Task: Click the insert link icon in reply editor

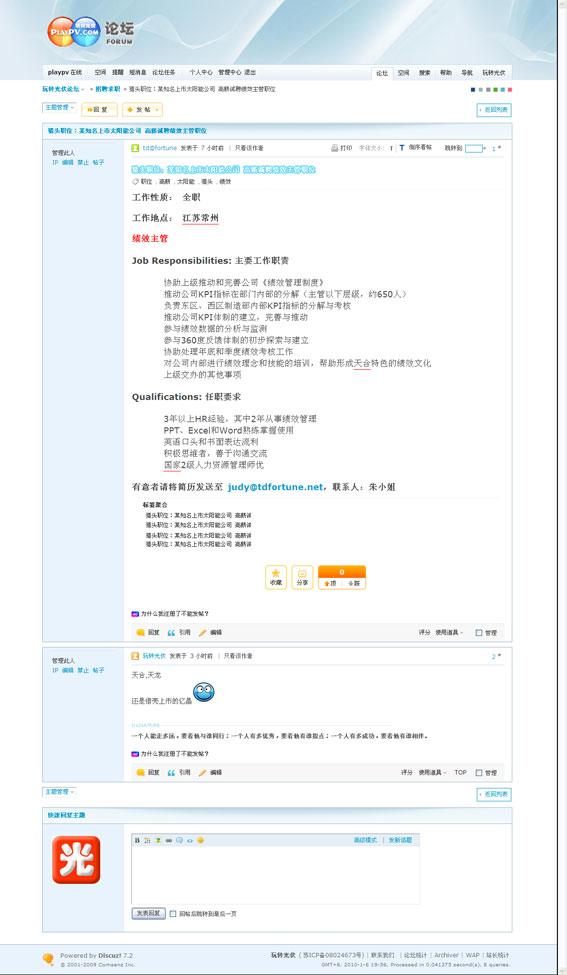Action: [168, 840]
